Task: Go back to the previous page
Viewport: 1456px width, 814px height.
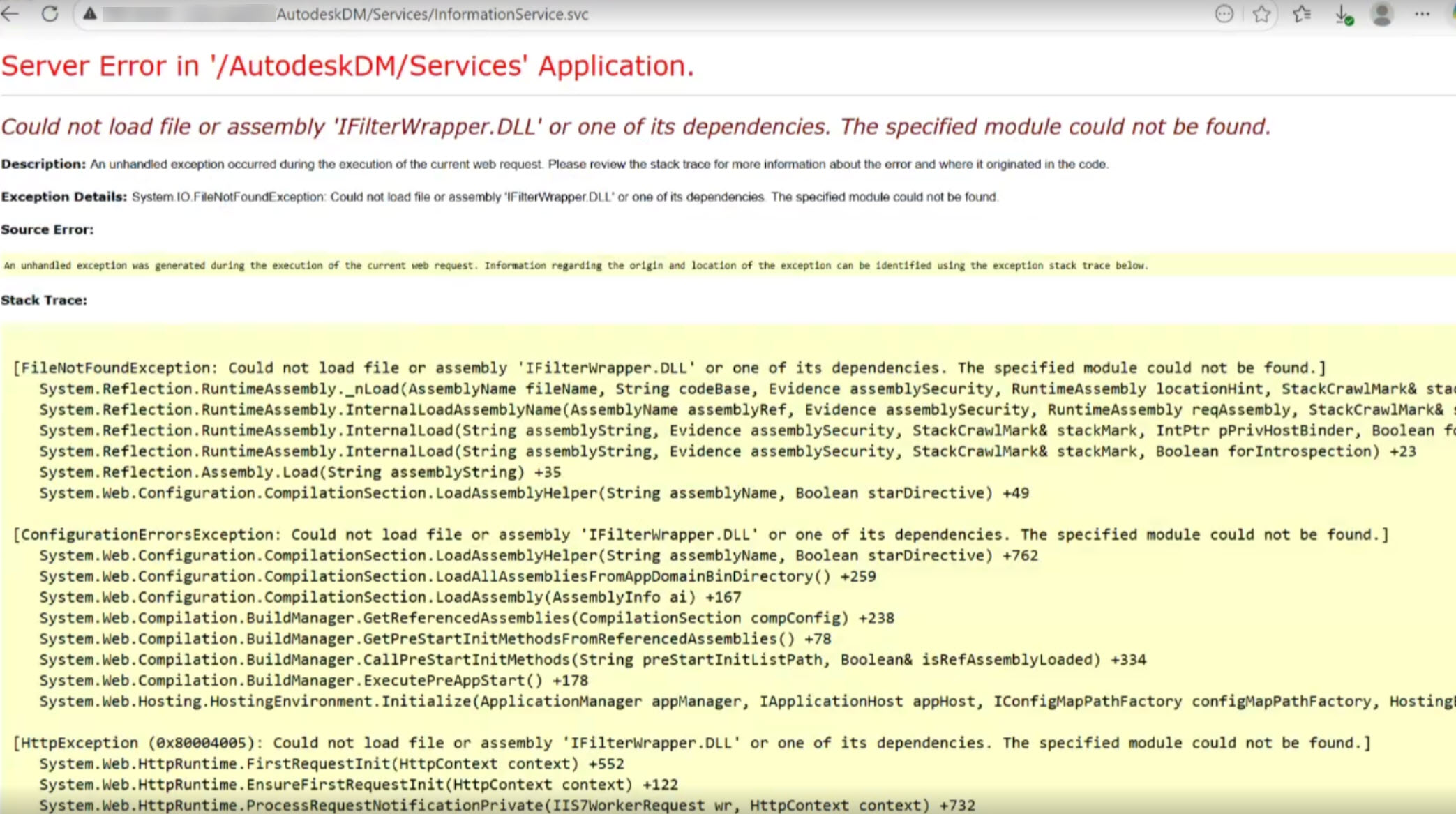Action: (x=10, y=13)
